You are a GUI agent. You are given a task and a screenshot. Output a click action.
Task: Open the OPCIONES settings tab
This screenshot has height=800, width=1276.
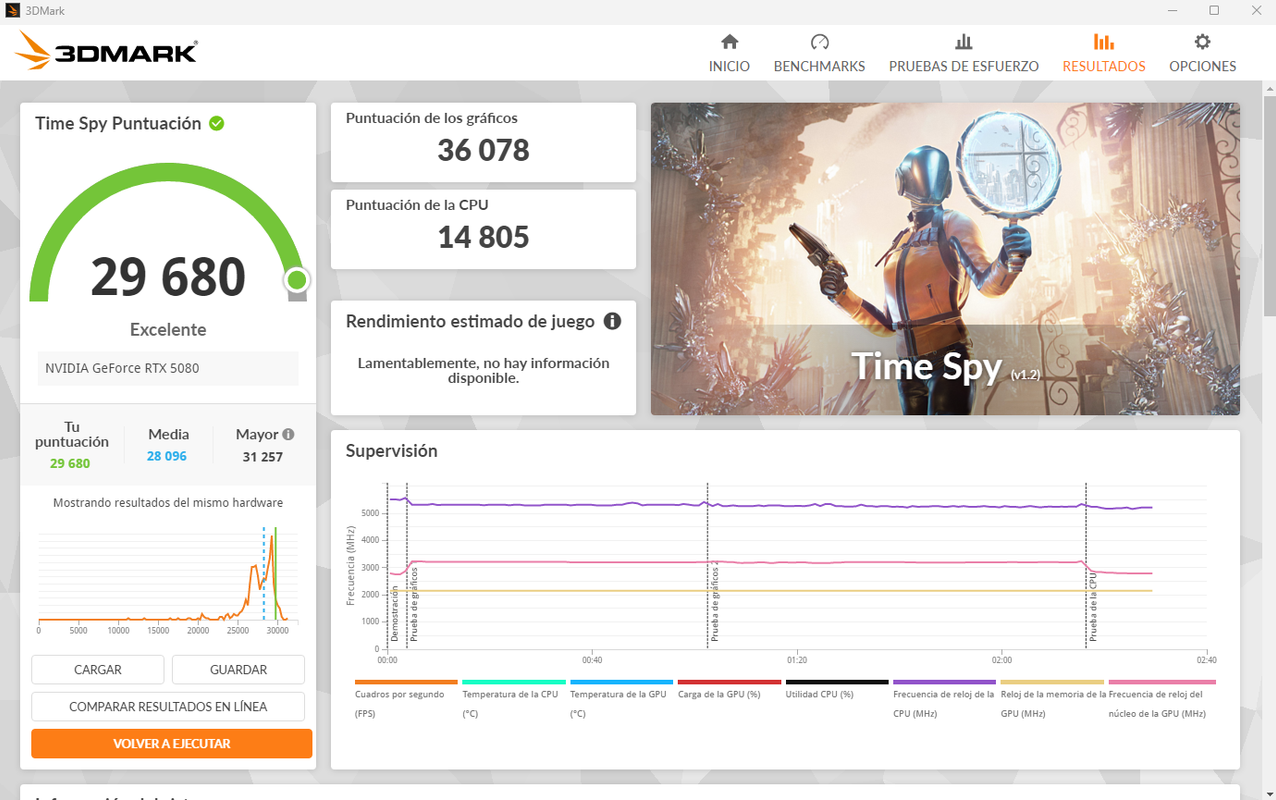point(1203,53)
